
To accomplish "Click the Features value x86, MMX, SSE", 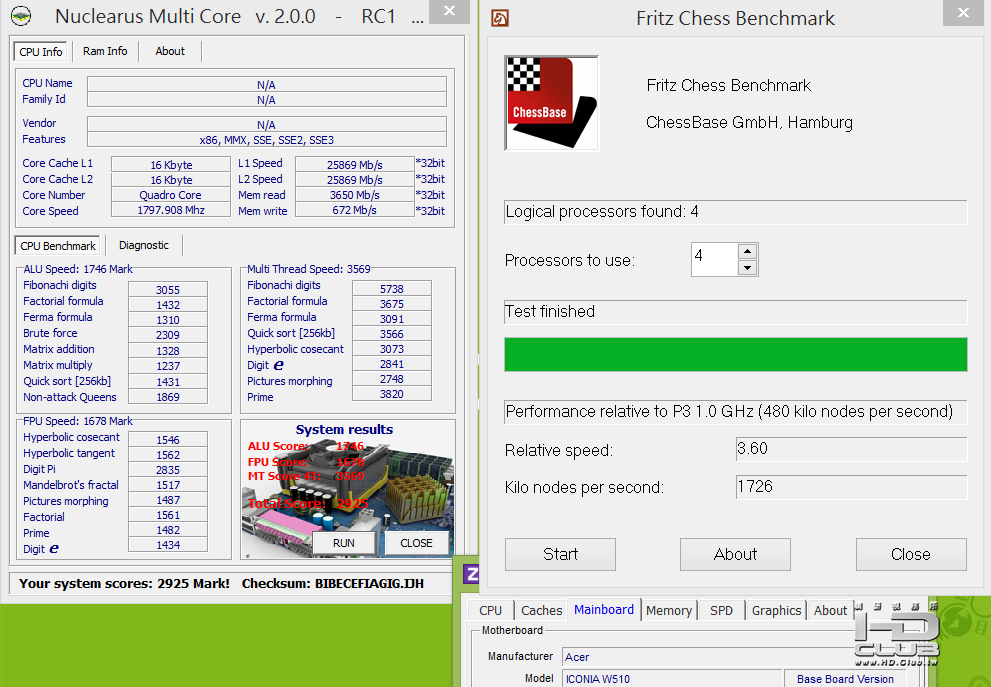I will [267, 140].
